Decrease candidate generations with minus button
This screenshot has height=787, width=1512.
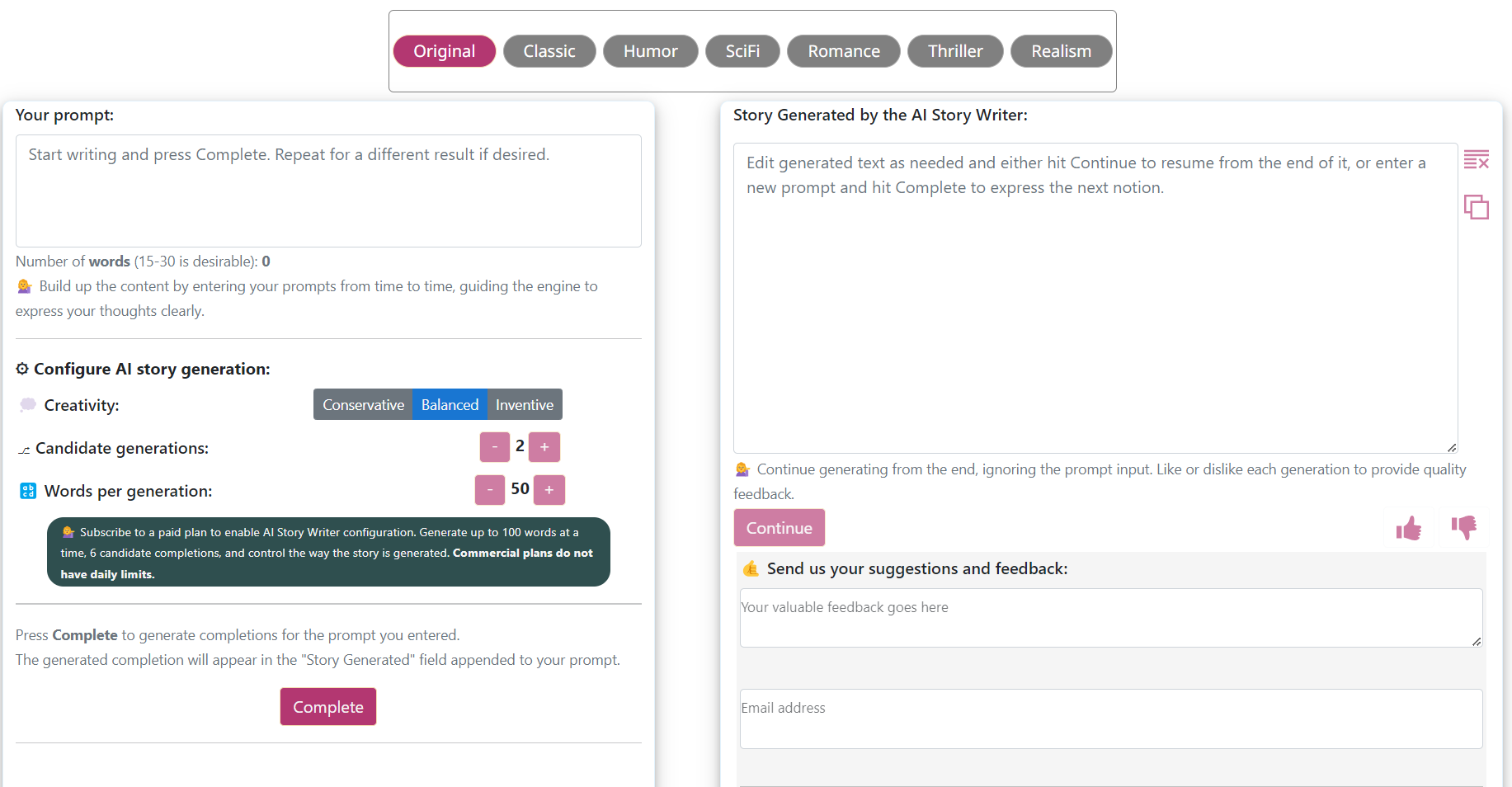point(494,447)
